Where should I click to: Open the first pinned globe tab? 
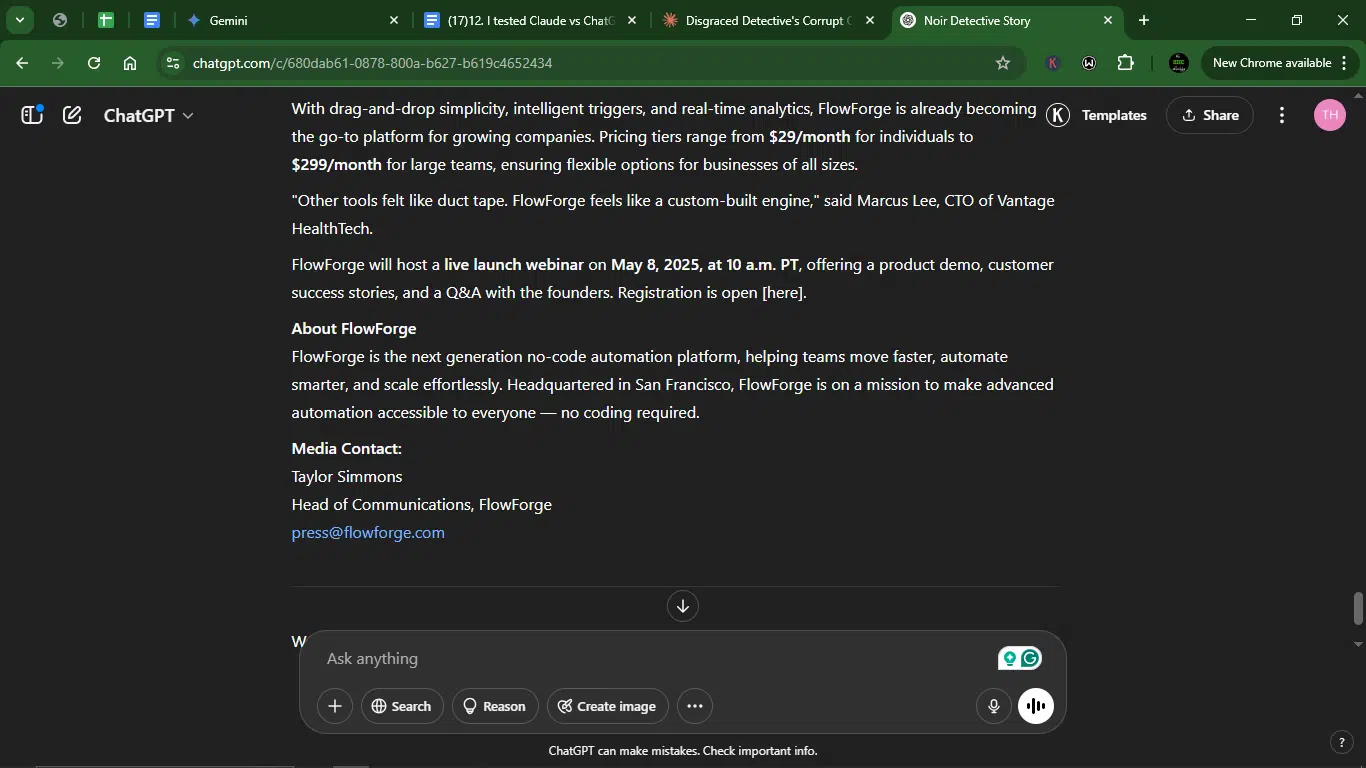tap(60, 20)
